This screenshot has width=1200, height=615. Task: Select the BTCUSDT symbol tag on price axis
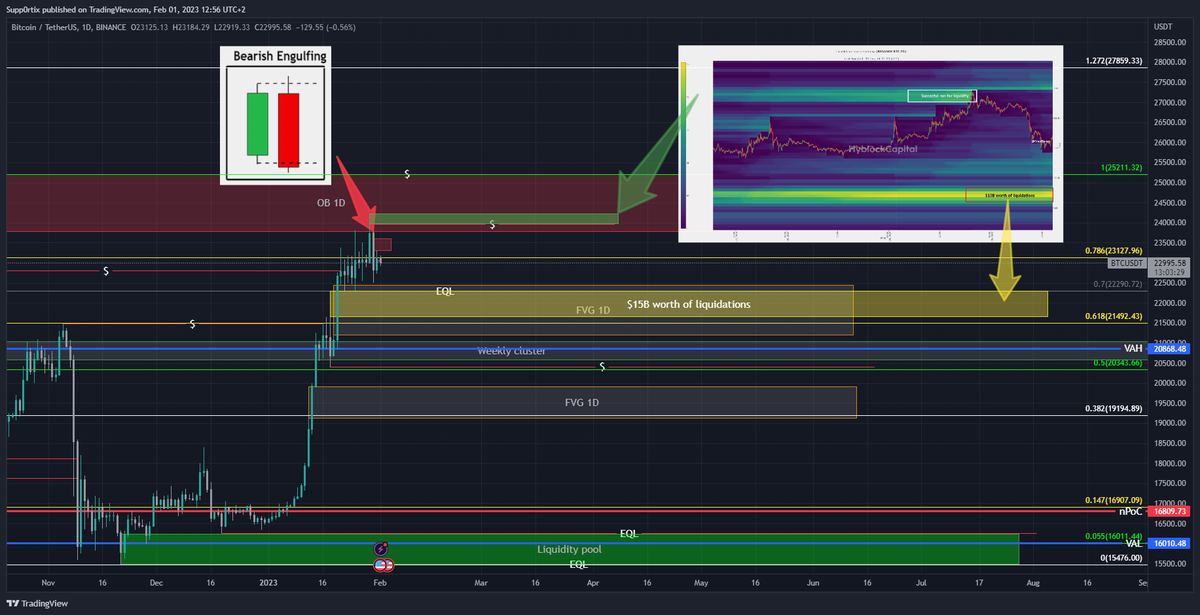[x=1126, y=262]
